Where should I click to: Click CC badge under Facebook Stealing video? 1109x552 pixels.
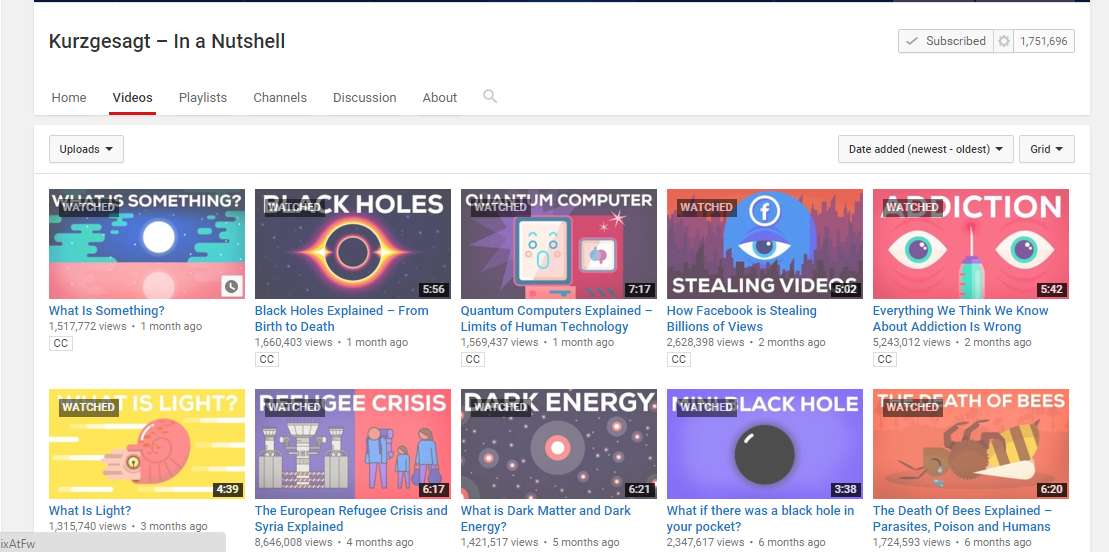click(679, 360)
